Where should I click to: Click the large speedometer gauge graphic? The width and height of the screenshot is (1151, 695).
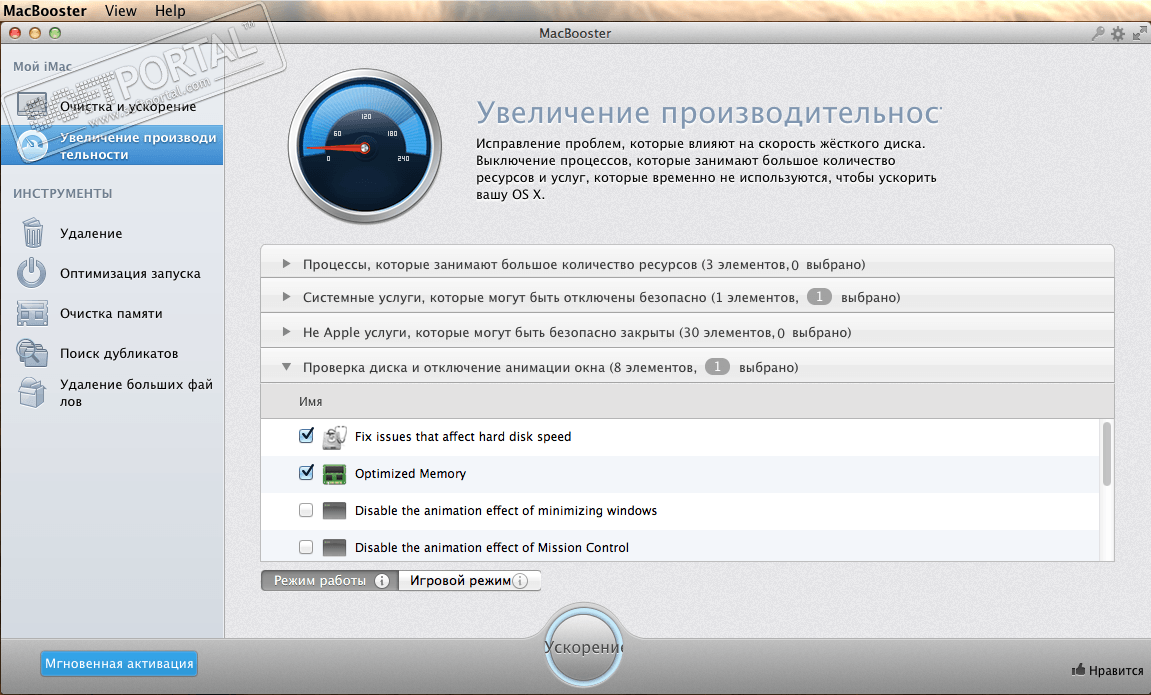[x=365, y=147]
